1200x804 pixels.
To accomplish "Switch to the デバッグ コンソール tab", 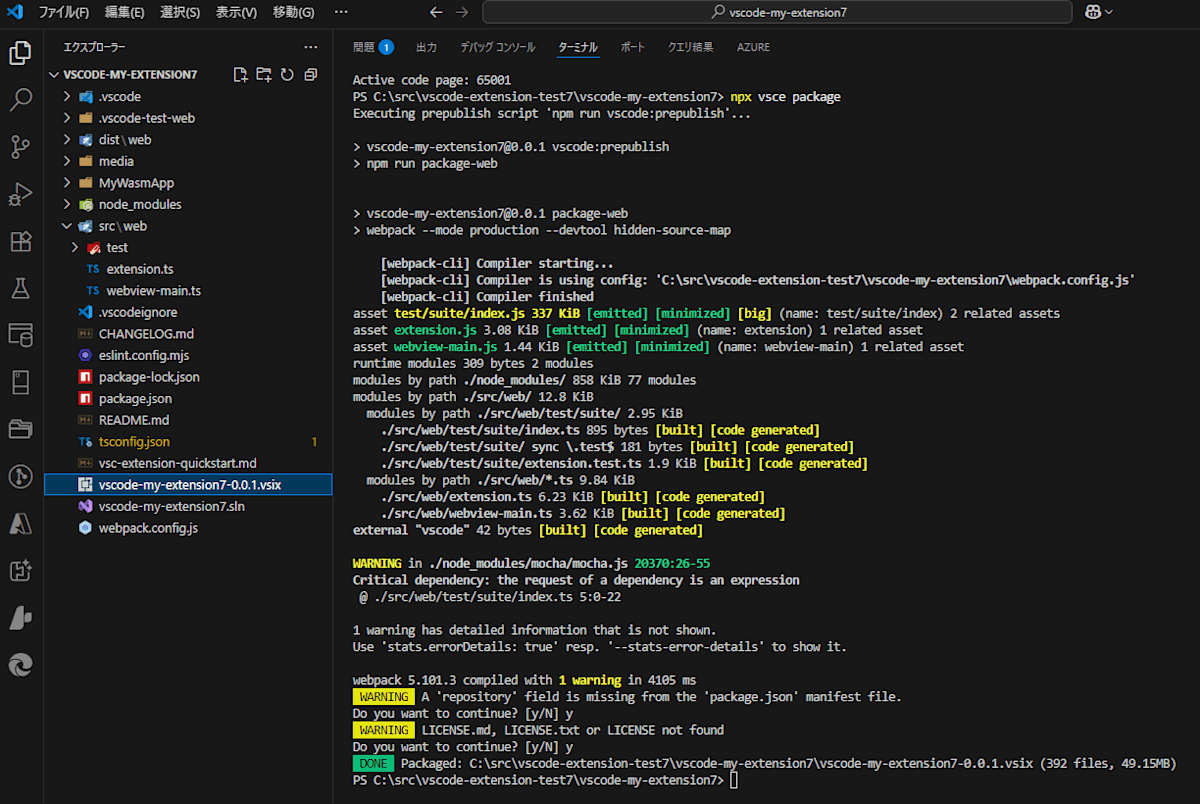I will tap(497, 47).
